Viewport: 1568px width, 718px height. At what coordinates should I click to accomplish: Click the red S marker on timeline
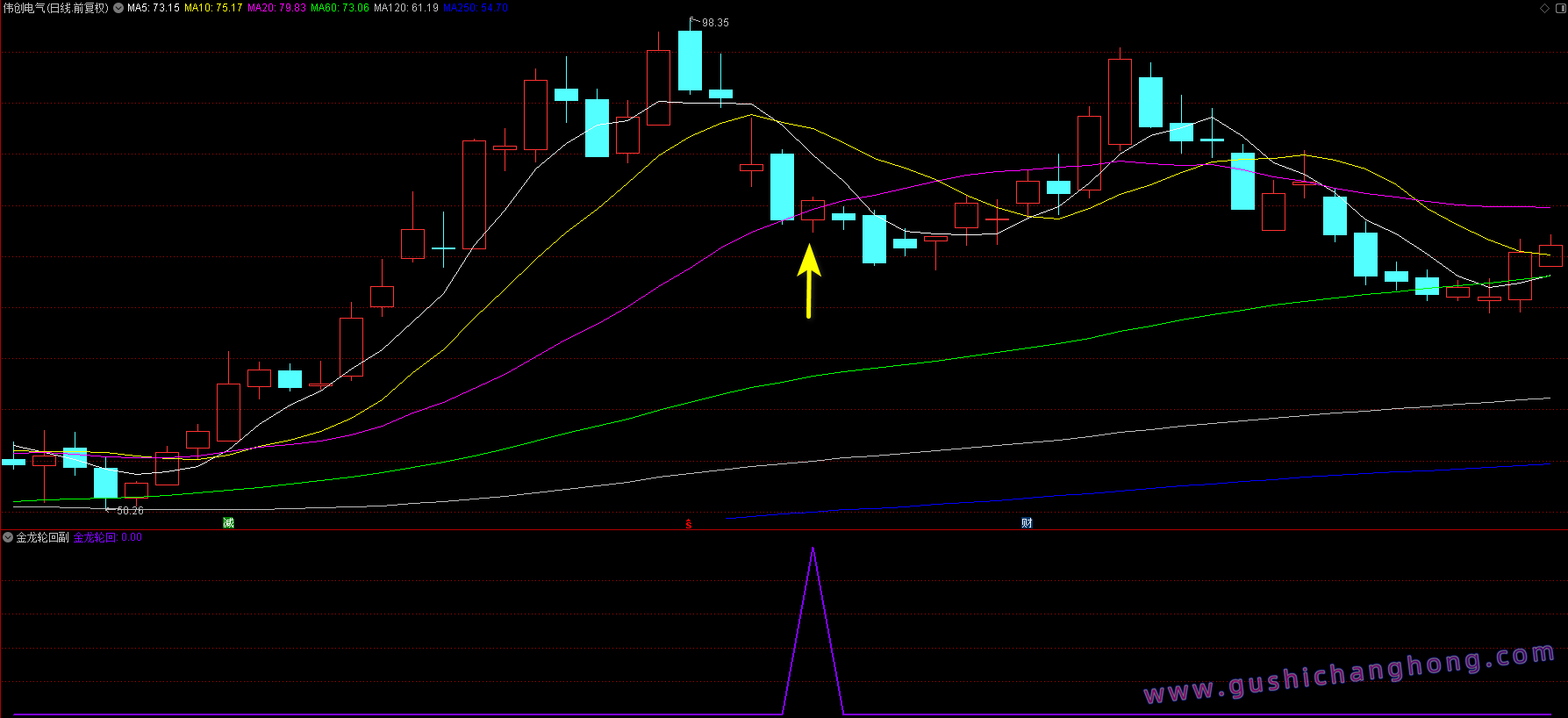pyautogui.click(x=689, y=524)
